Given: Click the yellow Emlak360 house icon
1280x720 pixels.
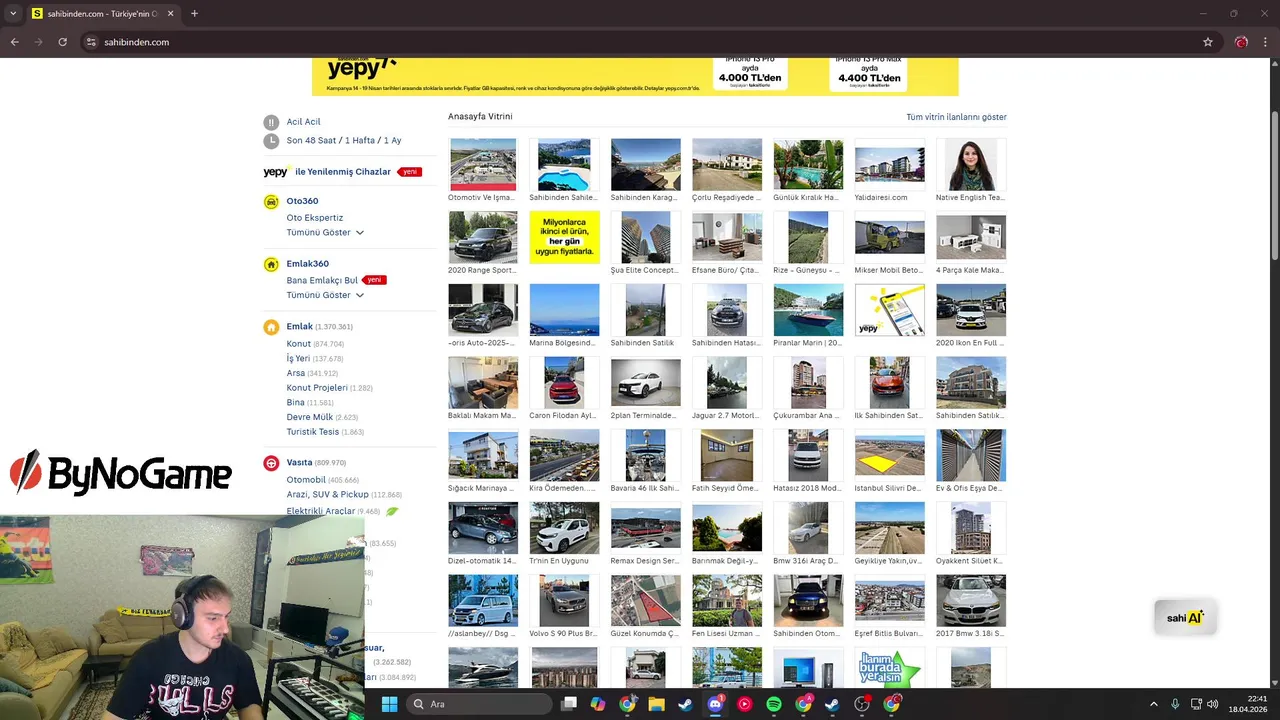Looking at the screenshot, I should click(271, 265).
